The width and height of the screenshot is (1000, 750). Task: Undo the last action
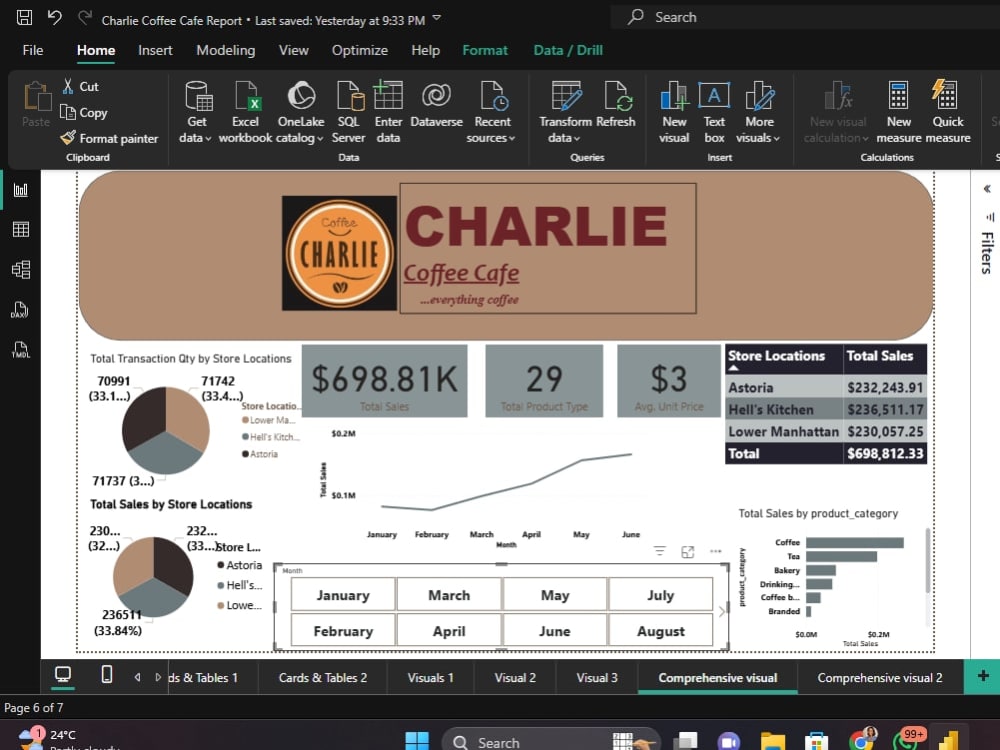55,17
